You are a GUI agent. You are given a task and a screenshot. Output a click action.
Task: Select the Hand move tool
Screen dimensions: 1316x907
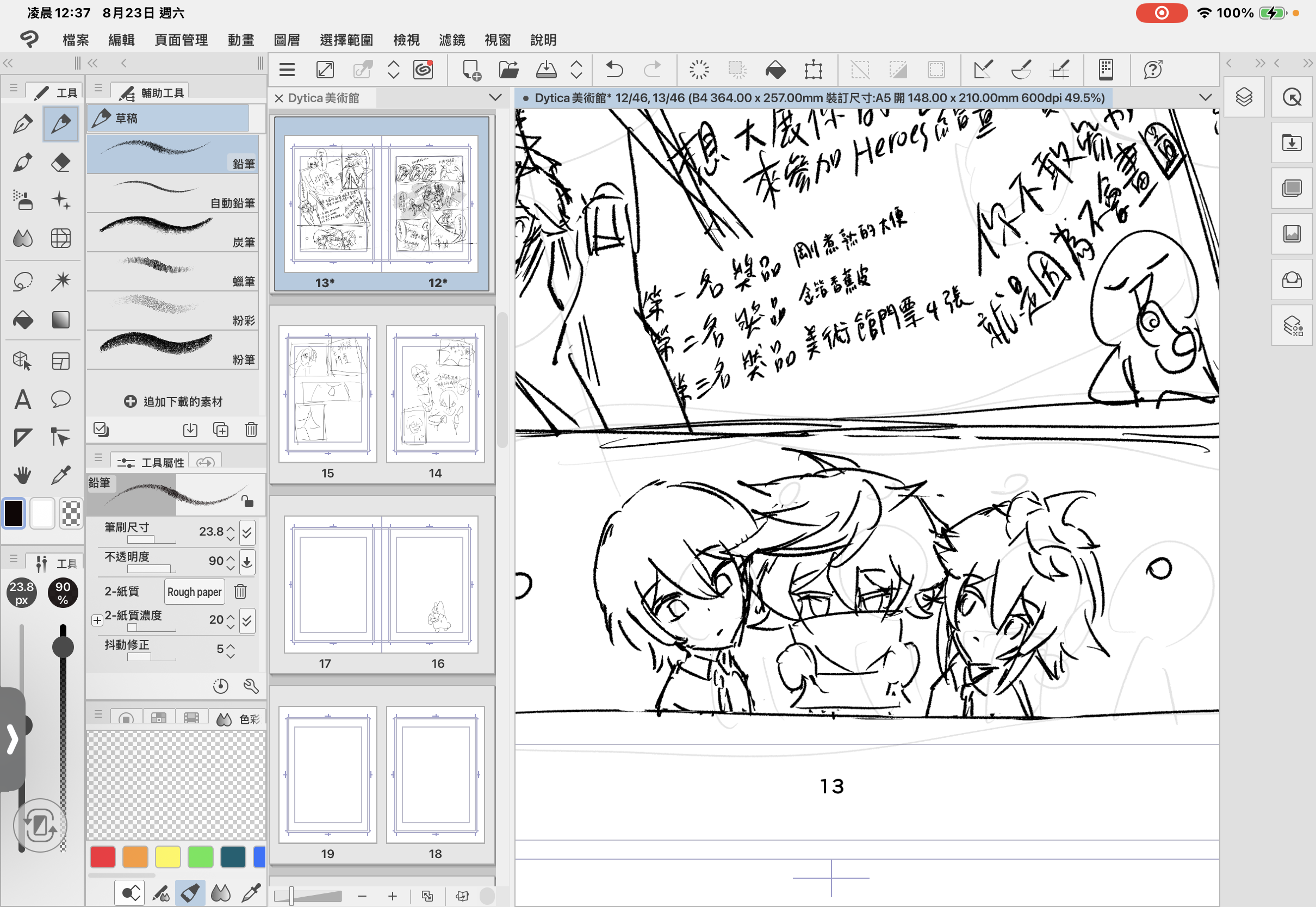[23, 475]
